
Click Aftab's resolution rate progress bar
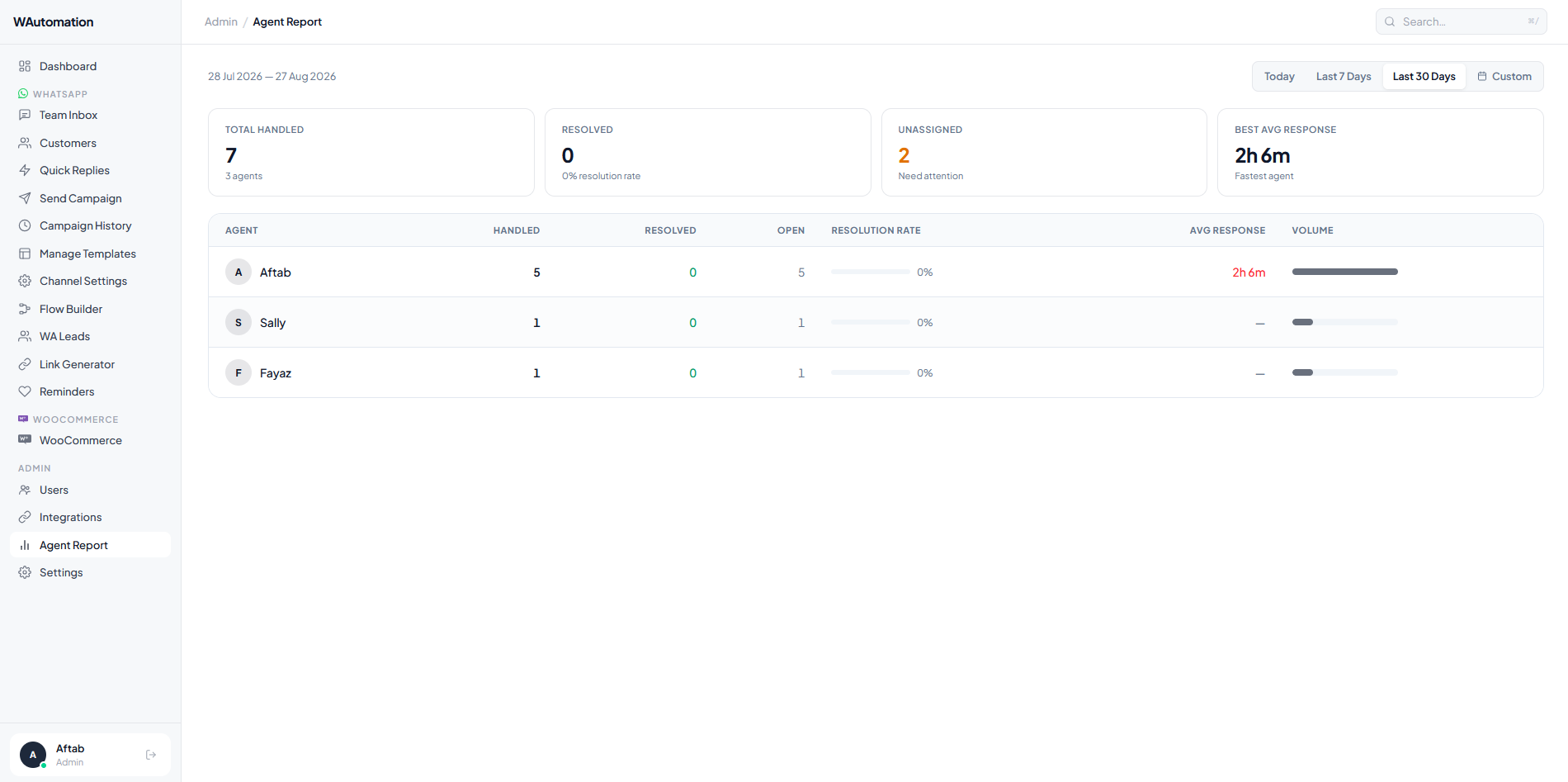(871, 272)
